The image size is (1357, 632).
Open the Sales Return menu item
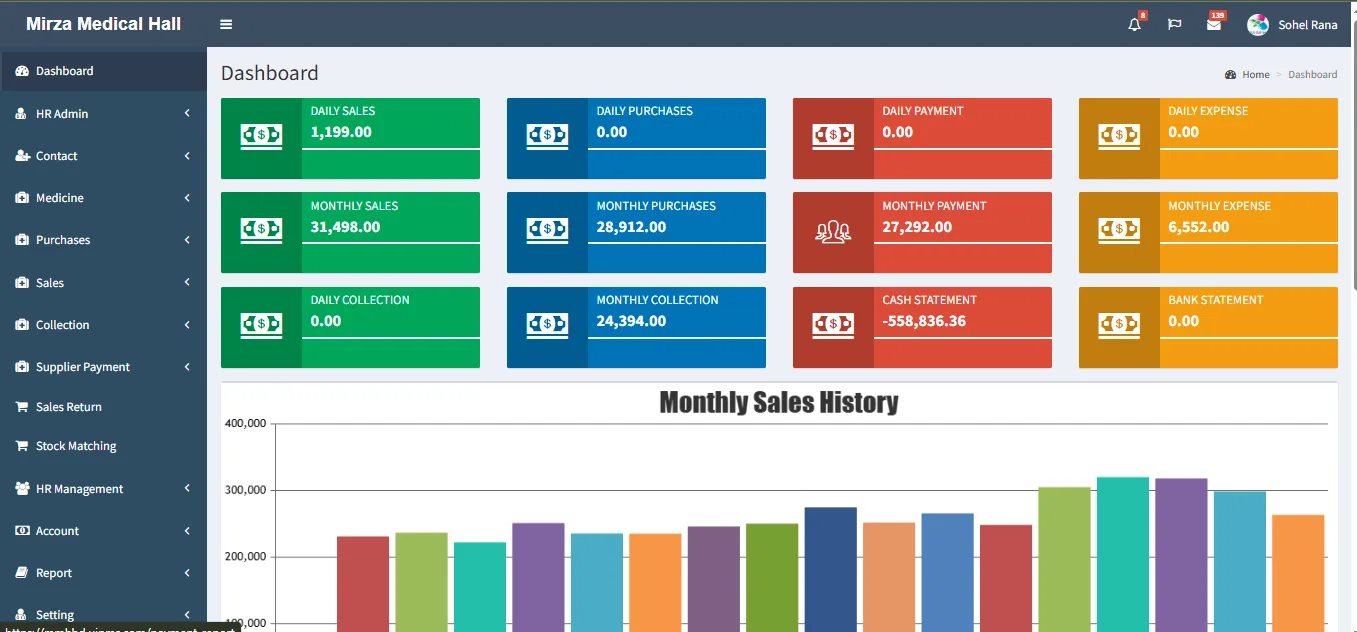tap(103, 407)
